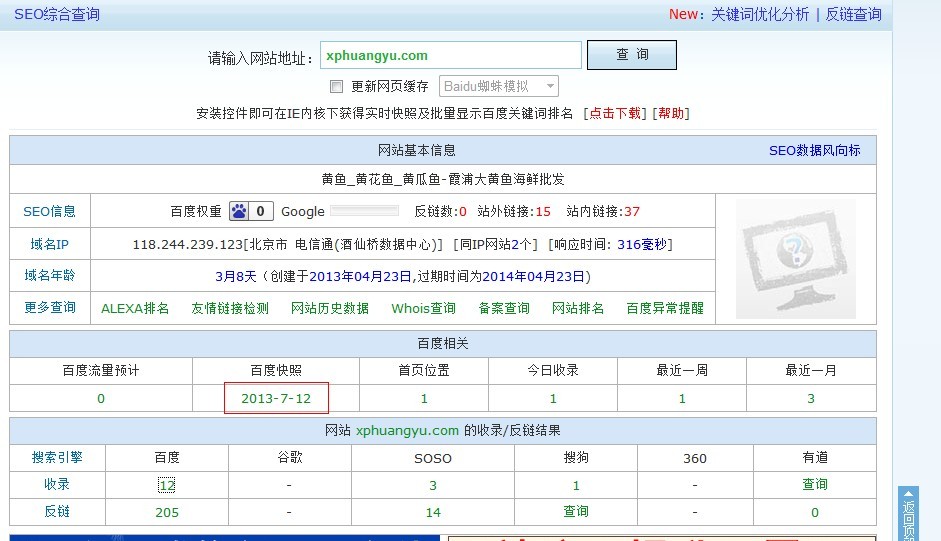Click the 查询 search button
This screenshot has height=541, width=941.
[x=631, y=55]
